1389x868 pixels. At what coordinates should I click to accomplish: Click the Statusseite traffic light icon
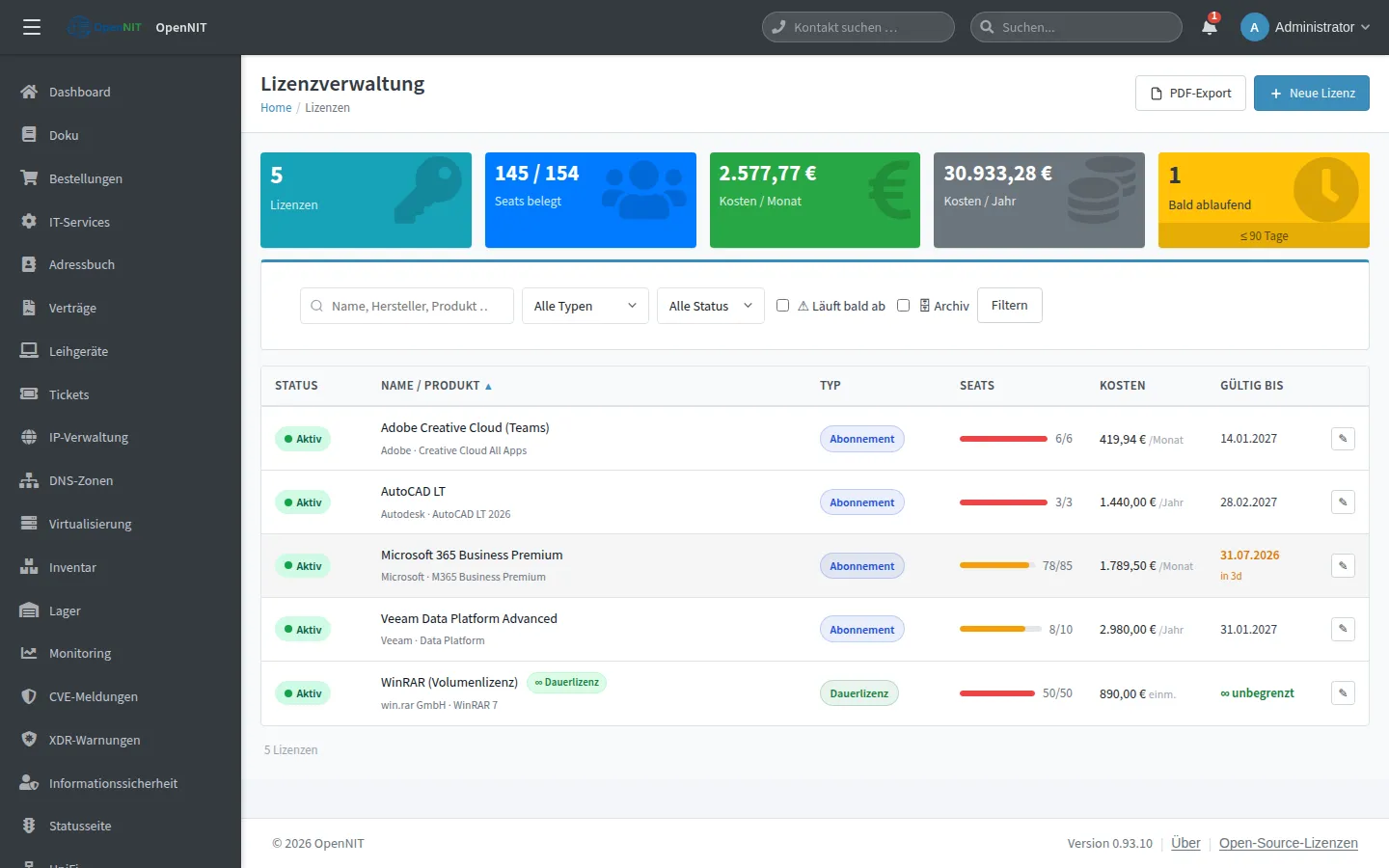pyautogui.click(x=29, y=826)
